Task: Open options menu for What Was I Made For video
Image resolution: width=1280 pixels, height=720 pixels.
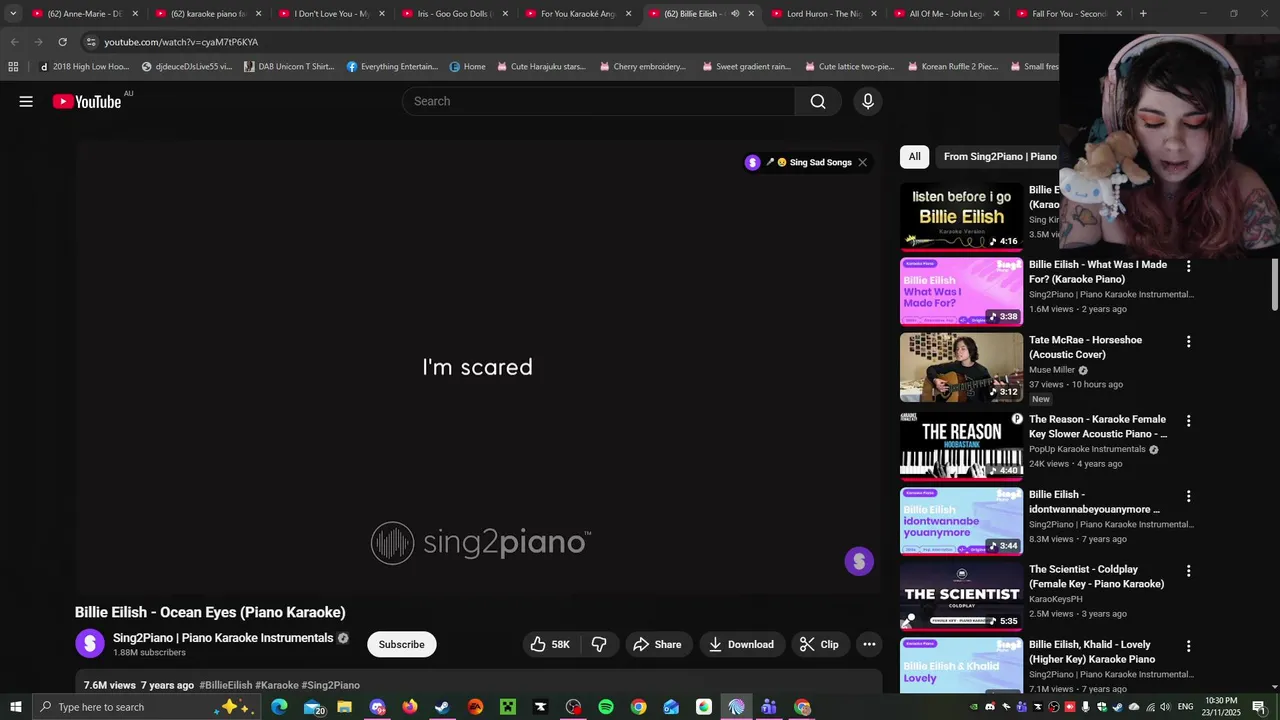Action: pos(1188,267)
